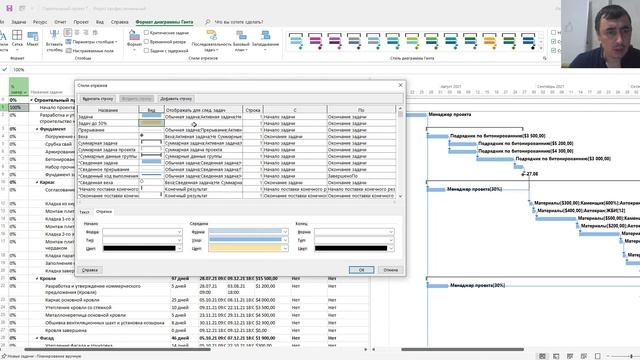Screen dimensions: 640x360
Task: Select 'Задач до 30%' row name
Action: click(108, 123)
